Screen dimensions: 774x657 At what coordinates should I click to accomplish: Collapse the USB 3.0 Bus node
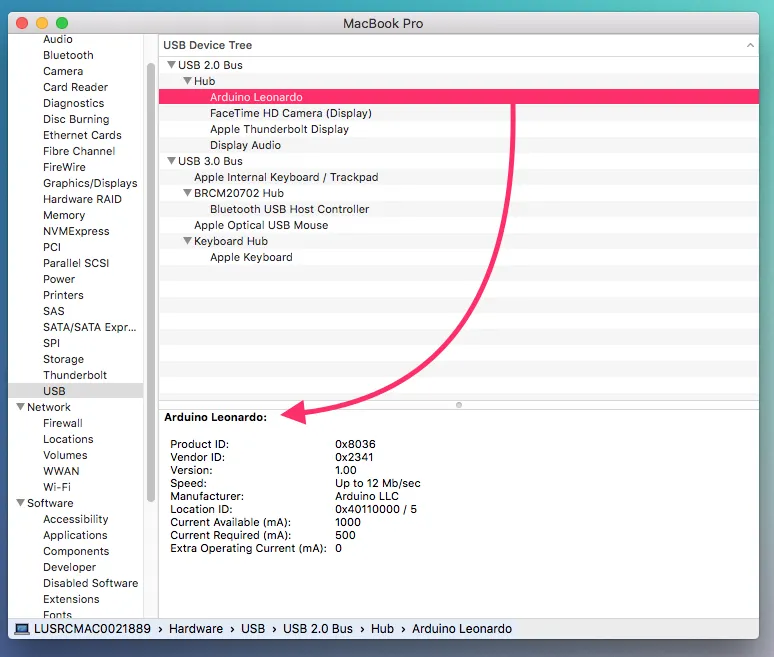[171, 160]
